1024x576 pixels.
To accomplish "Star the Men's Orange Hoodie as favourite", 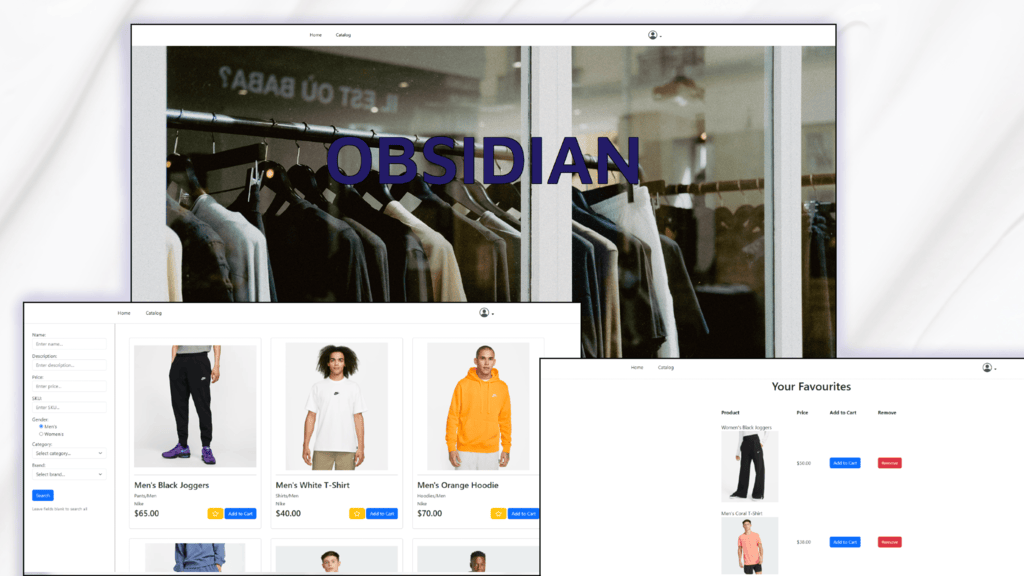I will 498,514.
